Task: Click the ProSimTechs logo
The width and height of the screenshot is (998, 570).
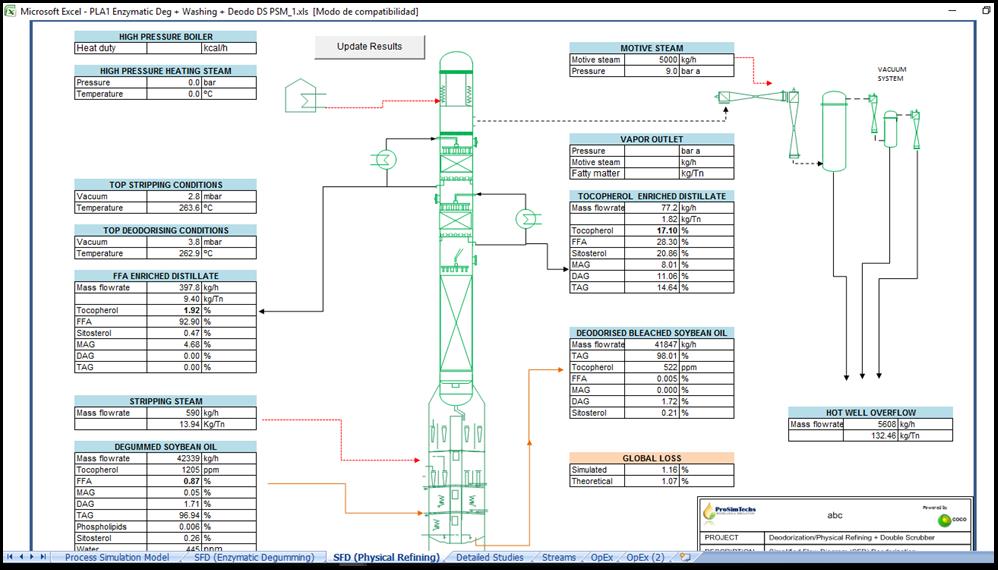Action: 731,511
